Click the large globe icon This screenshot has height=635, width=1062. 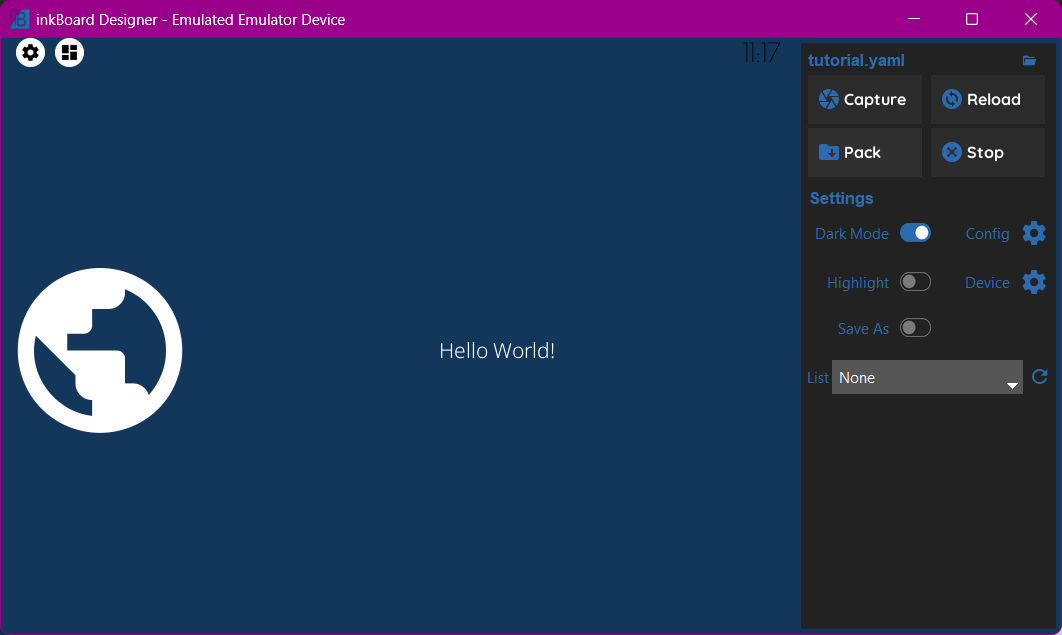[100, 351]
